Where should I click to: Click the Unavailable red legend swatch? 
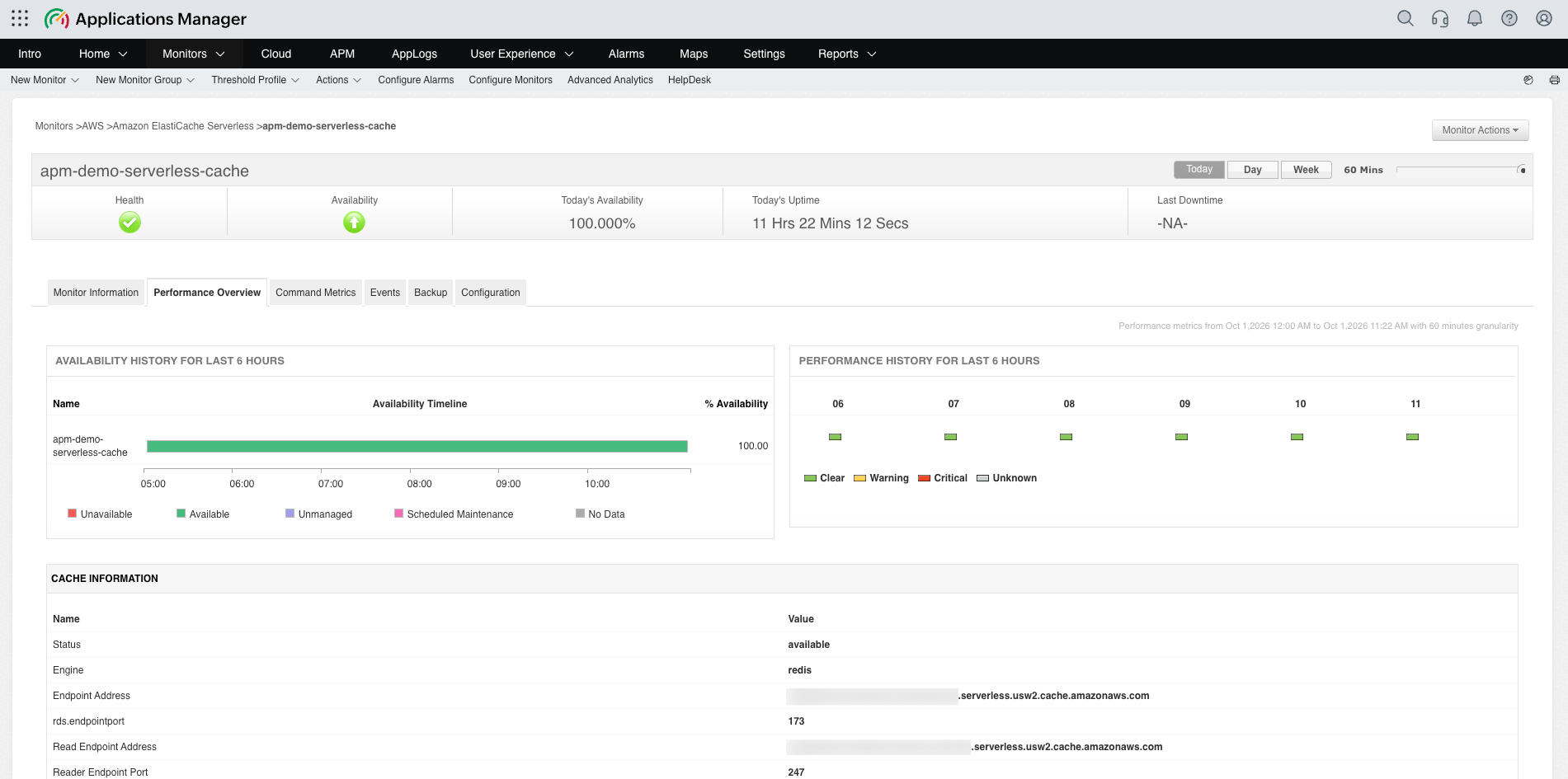point(72,514)
